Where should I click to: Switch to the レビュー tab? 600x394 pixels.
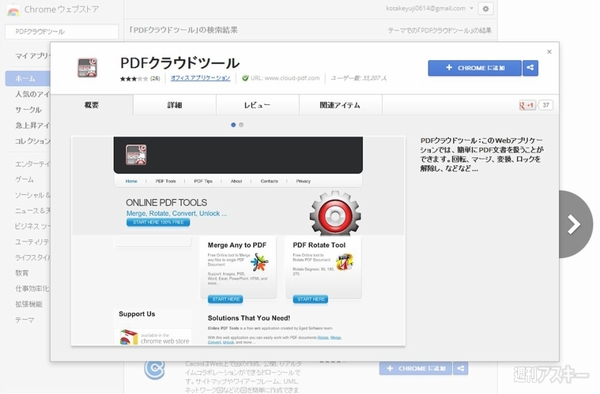(258, 105)
